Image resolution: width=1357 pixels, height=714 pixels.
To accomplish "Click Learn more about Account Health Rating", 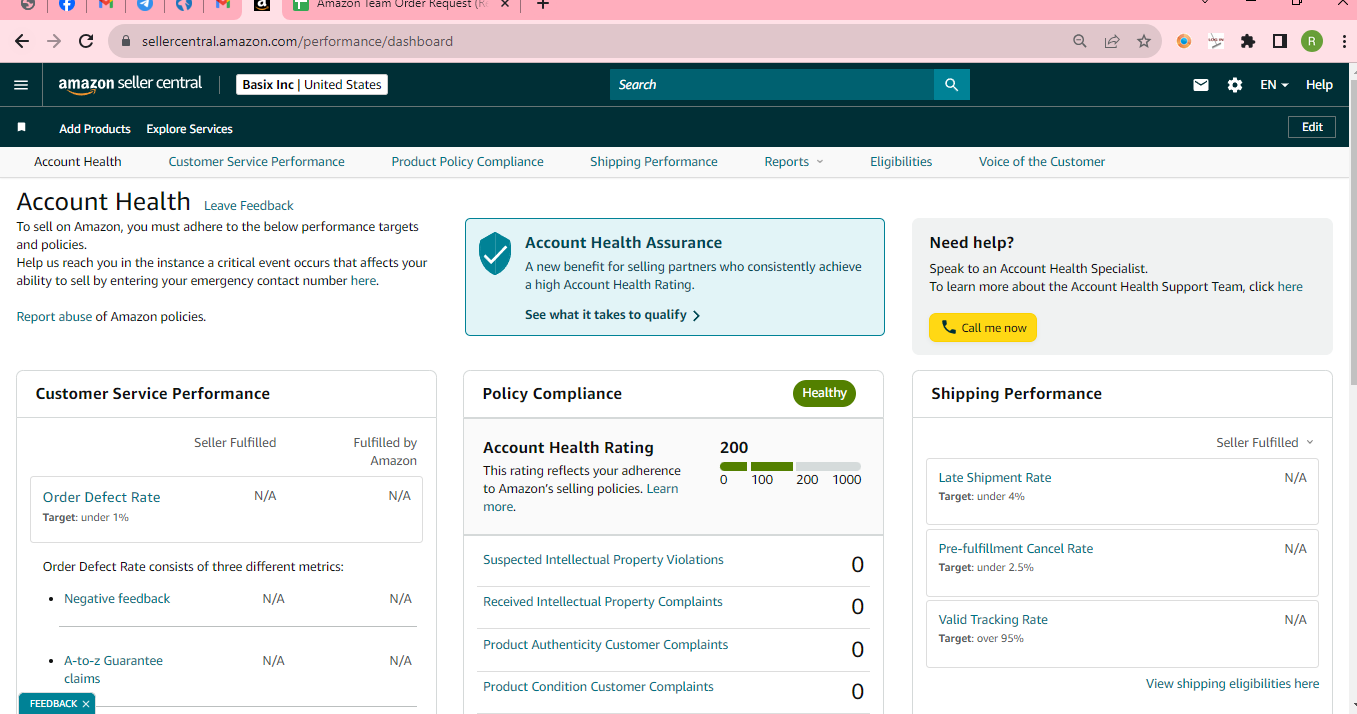I will point(580,498).
